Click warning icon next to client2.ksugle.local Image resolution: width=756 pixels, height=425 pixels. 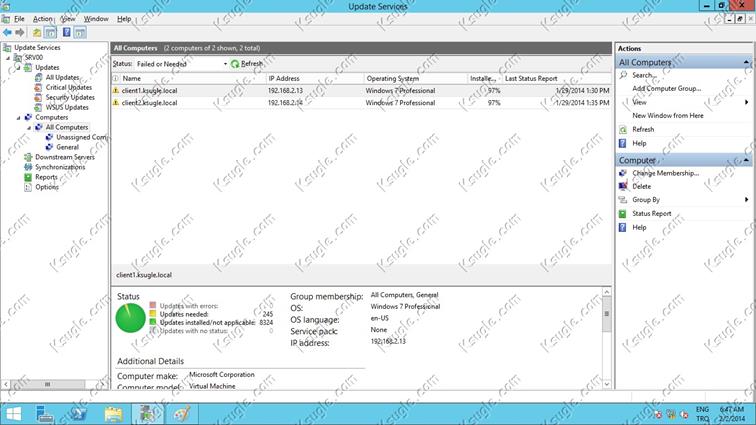[116, 103]
